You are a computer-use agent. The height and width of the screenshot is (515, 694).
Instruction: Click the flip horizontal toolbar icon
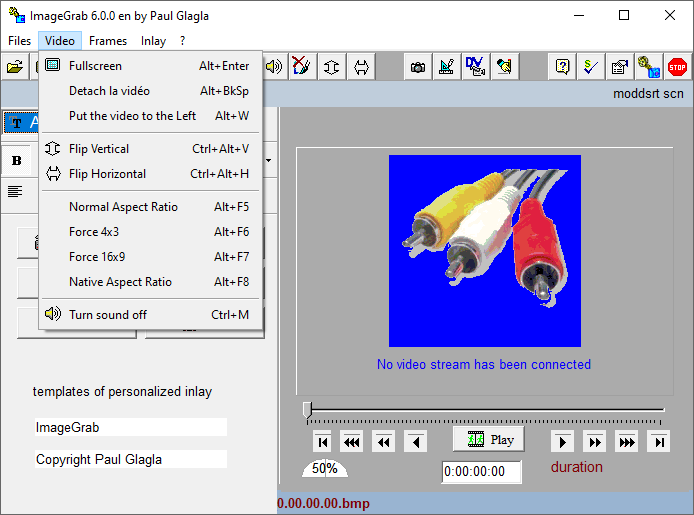[x=361, y=67]
